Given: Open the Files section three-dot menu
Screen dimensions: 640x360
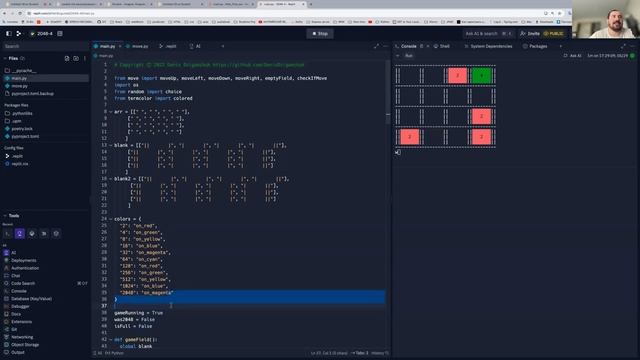Looking at the screenshot, I should (85, 58).
